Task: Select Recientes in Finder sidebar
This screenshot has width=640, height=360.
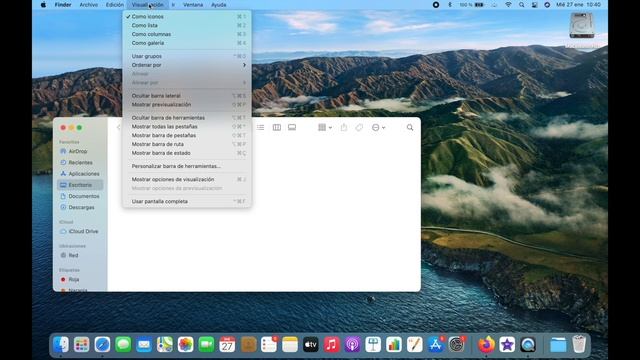Action: pos(80,162)
